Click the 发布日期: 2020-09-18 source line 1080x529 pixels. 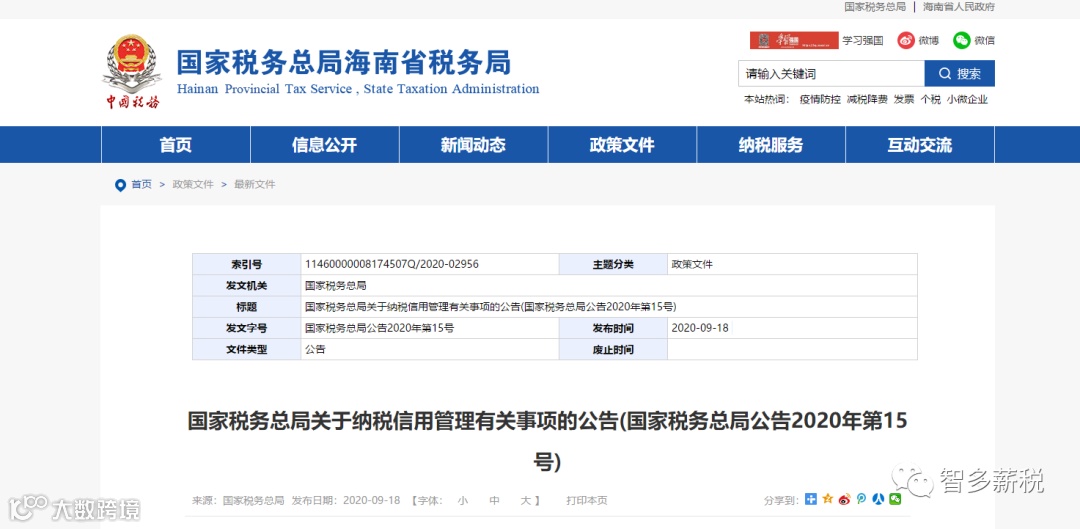click(346, 501)
